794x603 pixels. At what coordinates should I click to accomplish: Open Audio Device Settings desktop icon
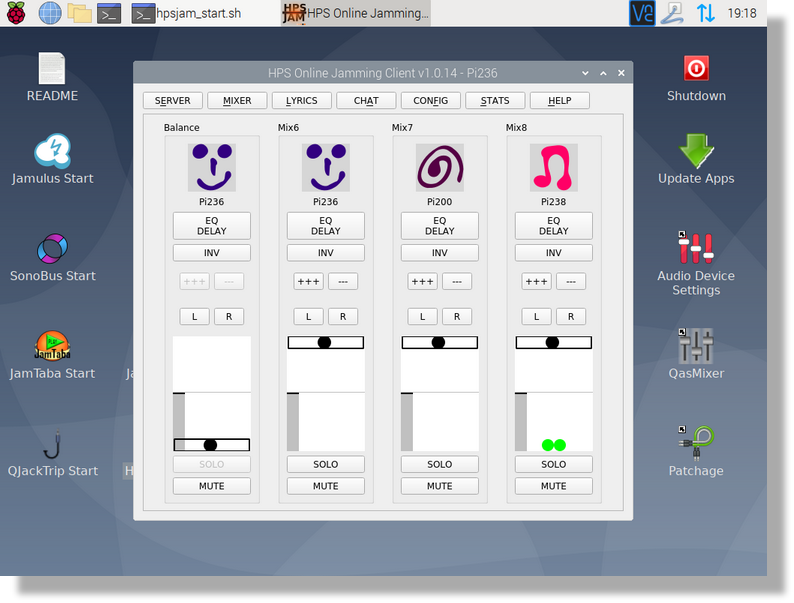696,263
